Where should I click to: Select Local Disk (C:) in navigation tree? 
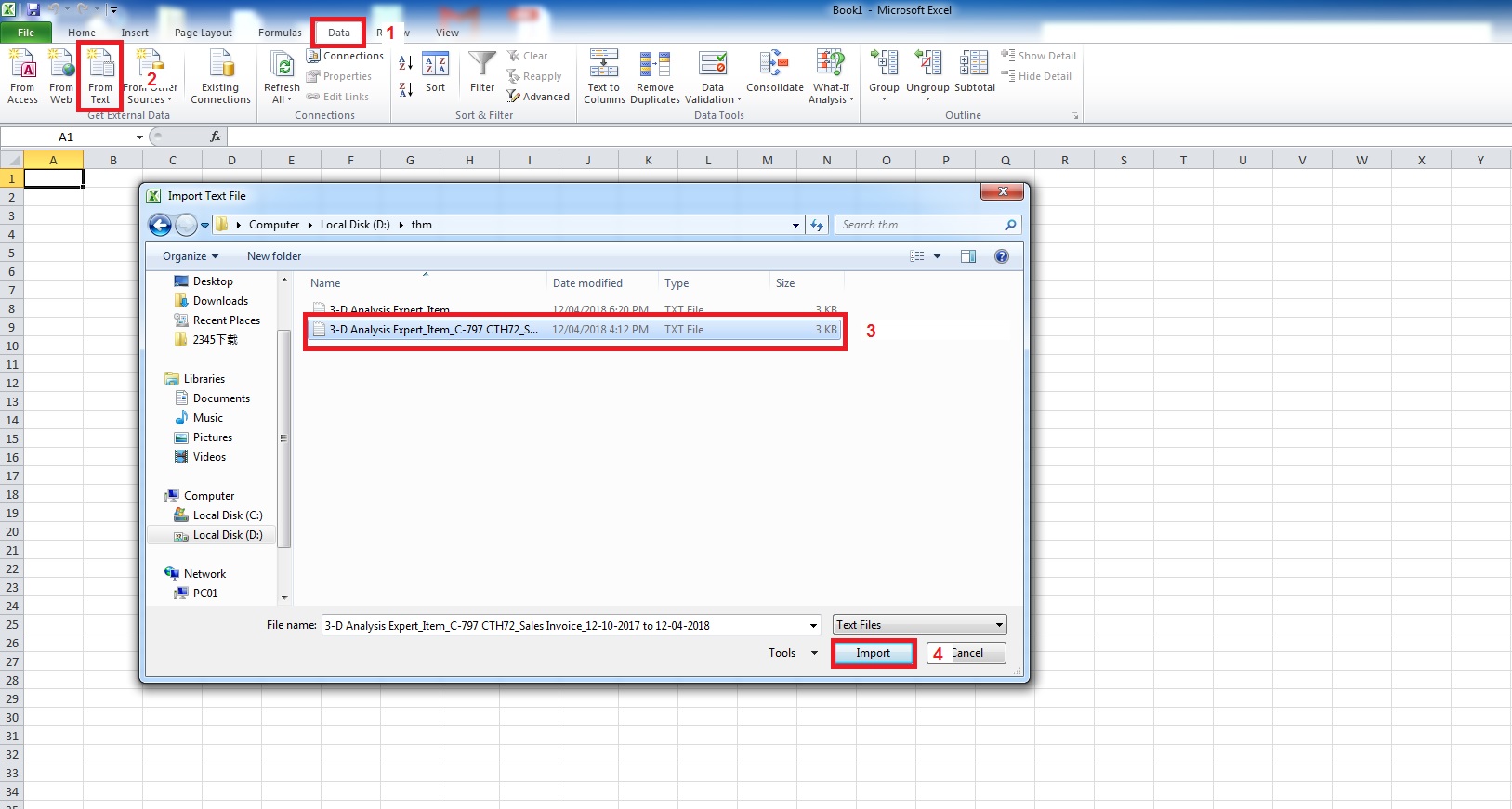point(228,515)
